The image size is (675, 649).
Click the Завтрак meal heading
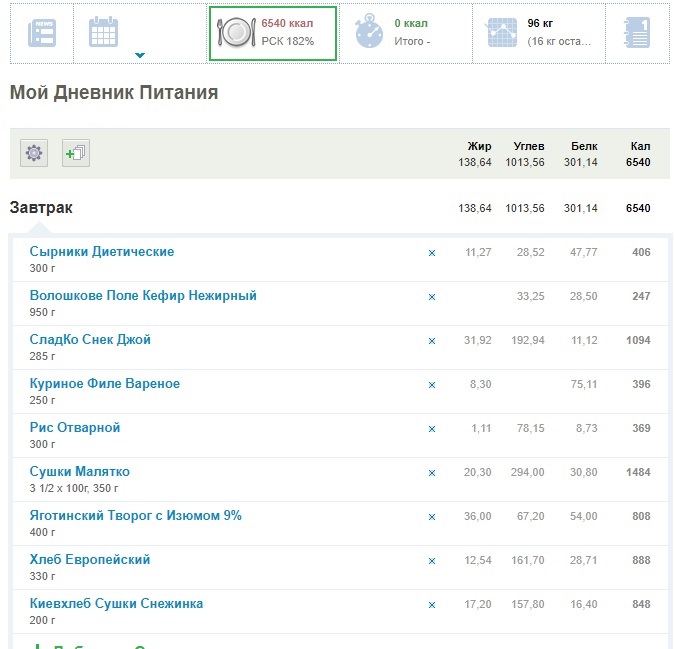(41, 208)
